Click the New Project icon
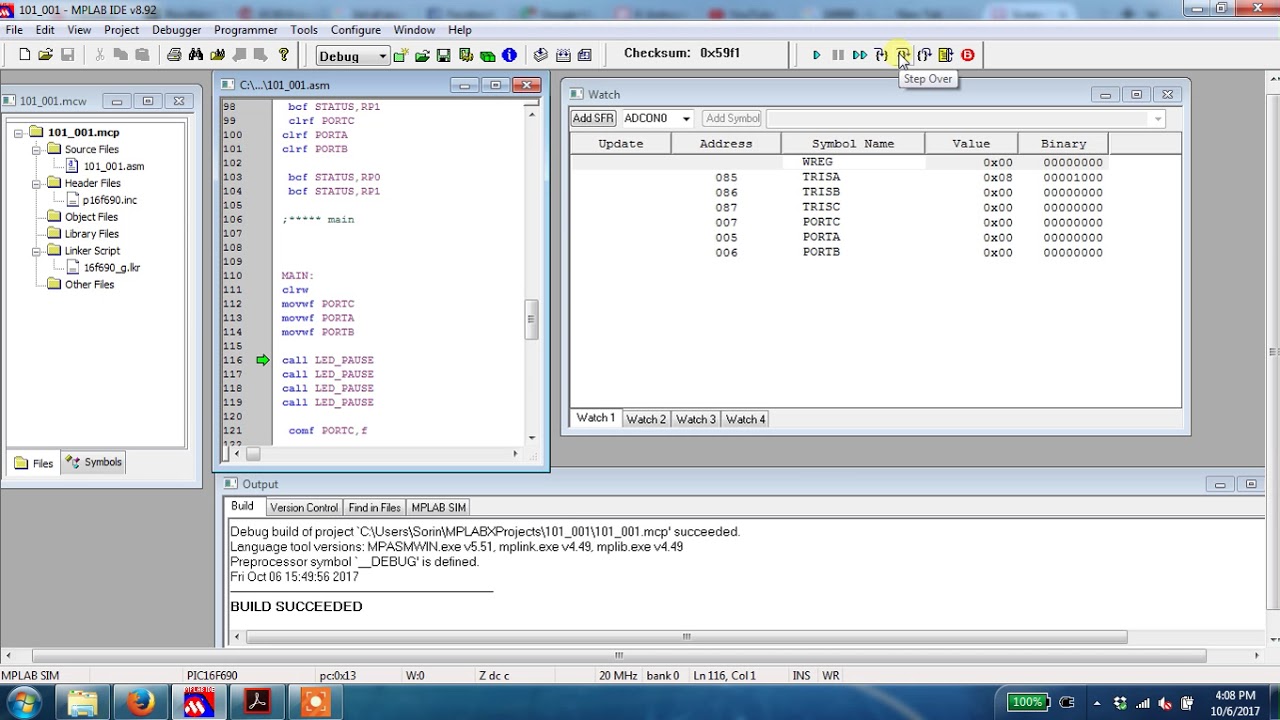This screenshot has width=1280, height=720. [400, 55]
